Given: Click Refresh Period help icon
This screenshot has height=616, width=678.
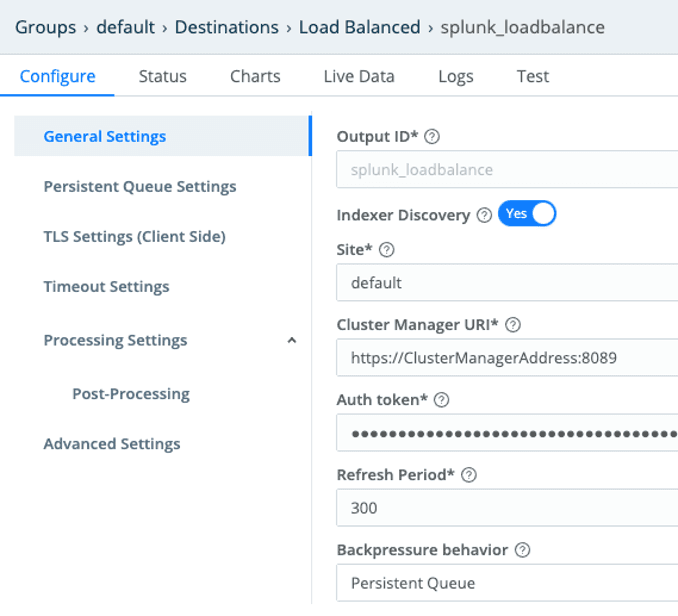Looking at the screenshot, I should 469,475.
